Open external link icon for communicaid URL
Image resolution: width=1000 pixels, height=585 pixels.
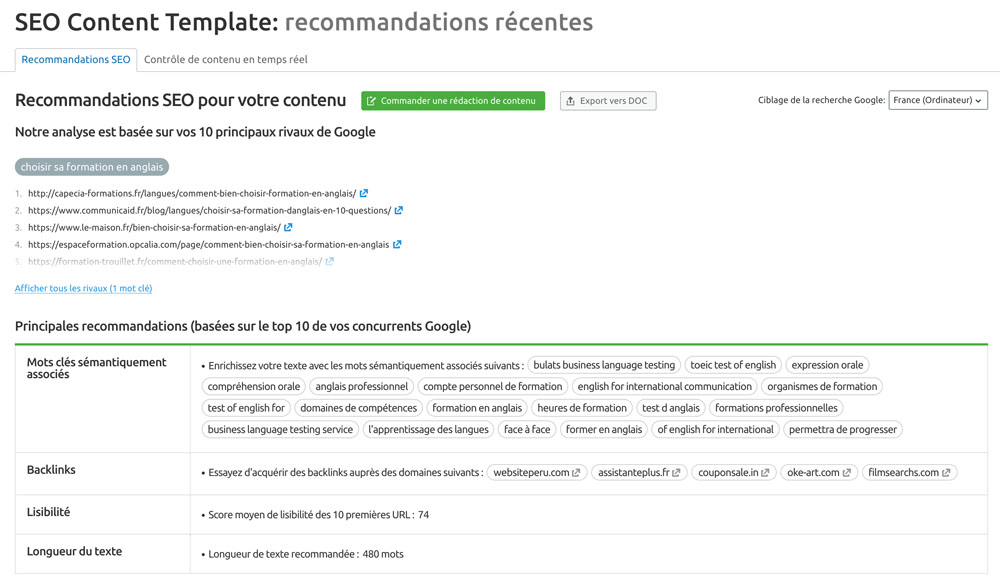pyautogui.click(x=399, y=211)
